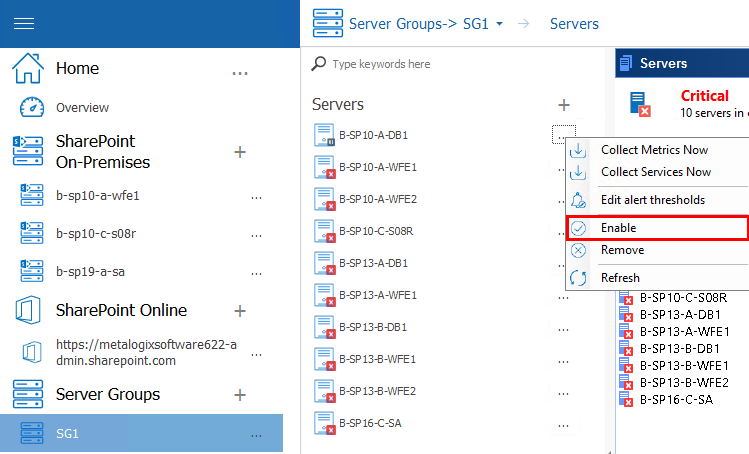Click the Servers panel header icon

pos(625,63)
